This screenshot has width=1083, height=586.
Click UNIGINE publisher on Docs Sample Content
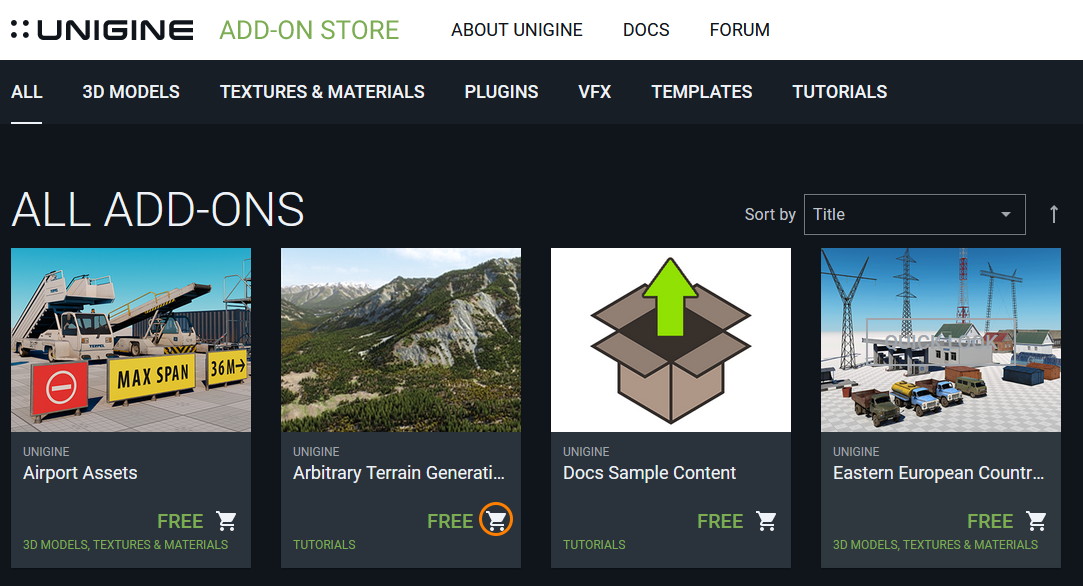point(586,451)
